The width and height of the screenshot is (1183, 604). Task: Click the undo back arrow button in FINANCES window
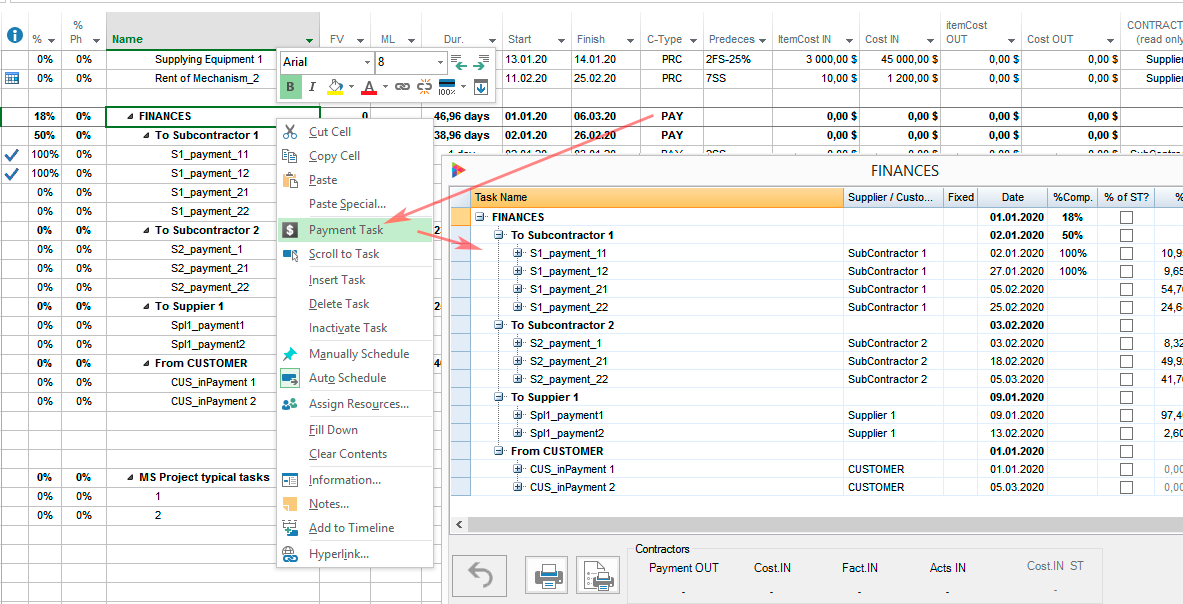tap(482, 577)
